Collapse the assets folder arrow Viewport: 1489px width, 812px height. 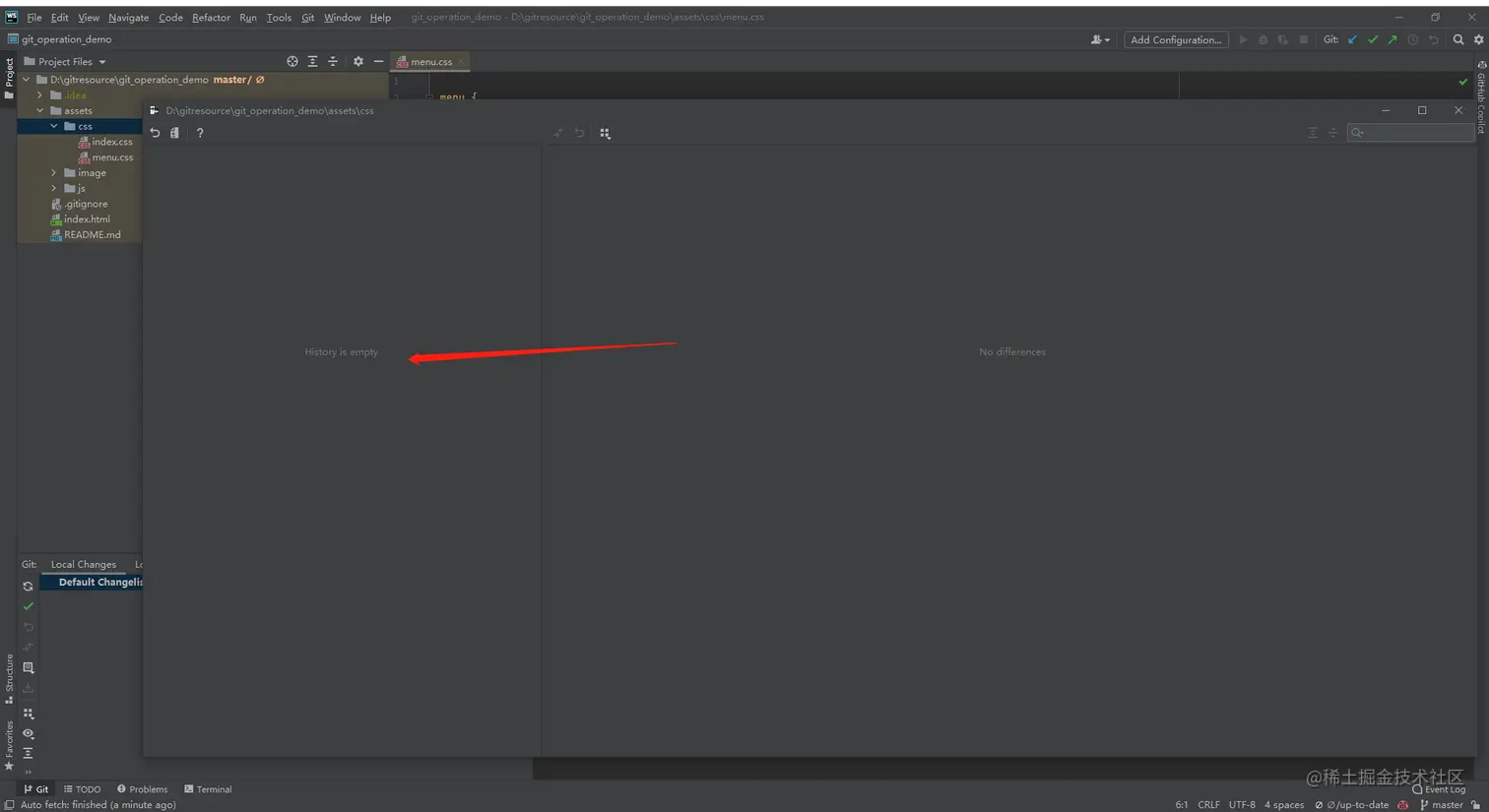(x=40, y=111)
